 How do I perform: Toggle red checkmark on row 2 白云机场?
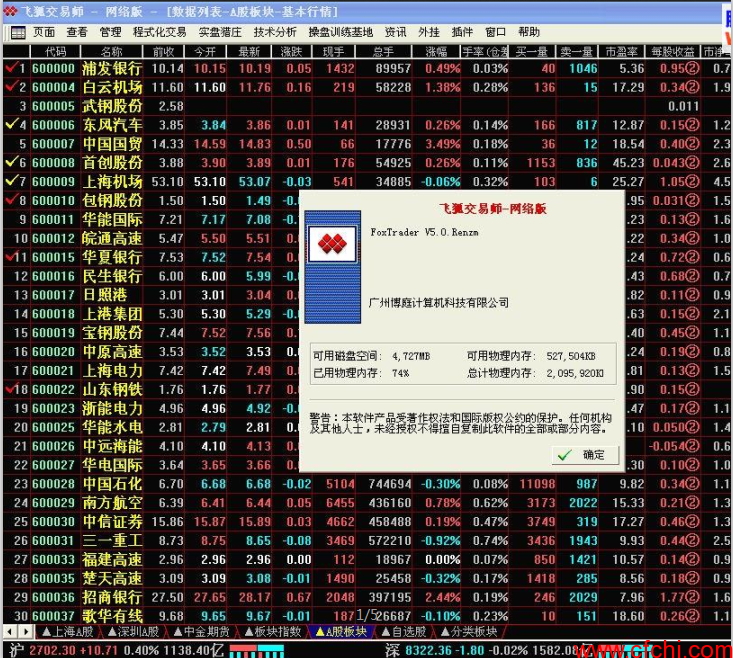click(12, 86)
